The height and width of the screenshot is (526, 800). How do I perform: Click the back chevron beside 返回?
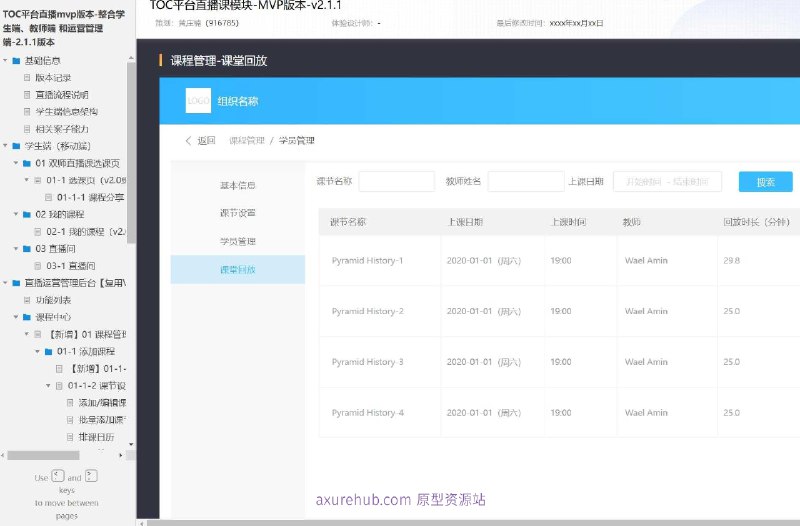tap(188, 141)
